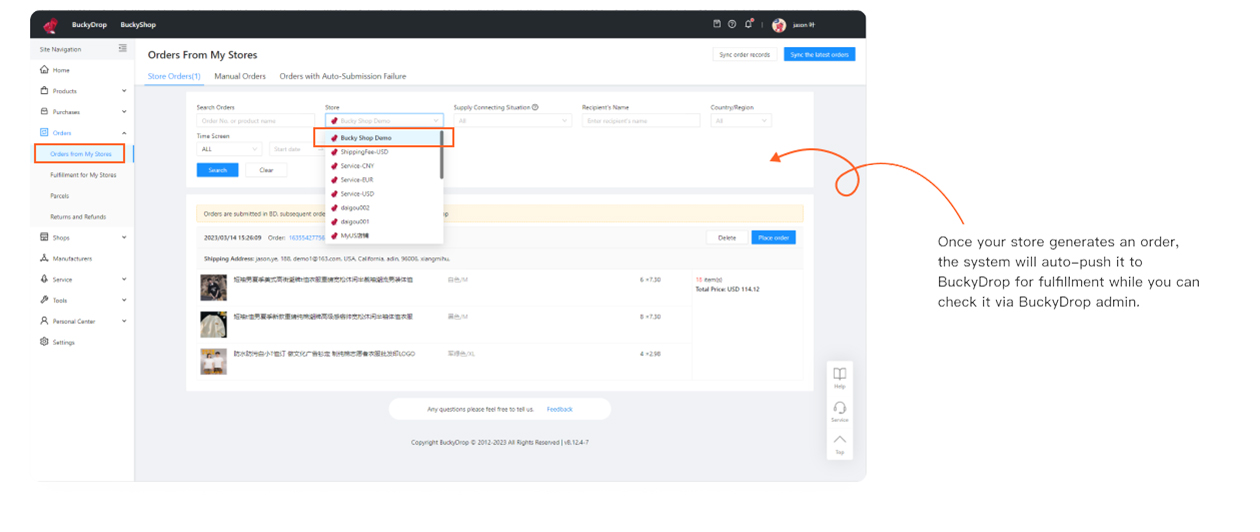Click the Settings gear icon
Screen dimensions: 1260x532
(x=44, y=342)
